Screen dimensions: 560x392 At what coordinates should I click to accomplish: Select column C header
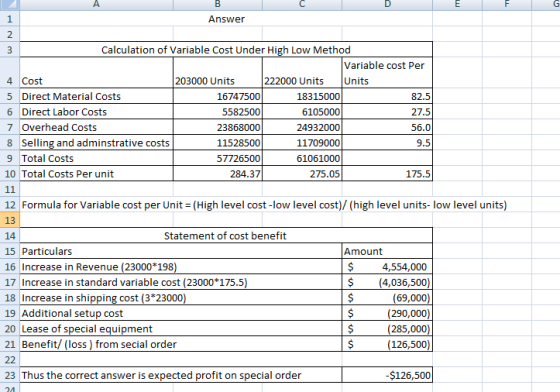pyautogui.click(x=302, y=4)
